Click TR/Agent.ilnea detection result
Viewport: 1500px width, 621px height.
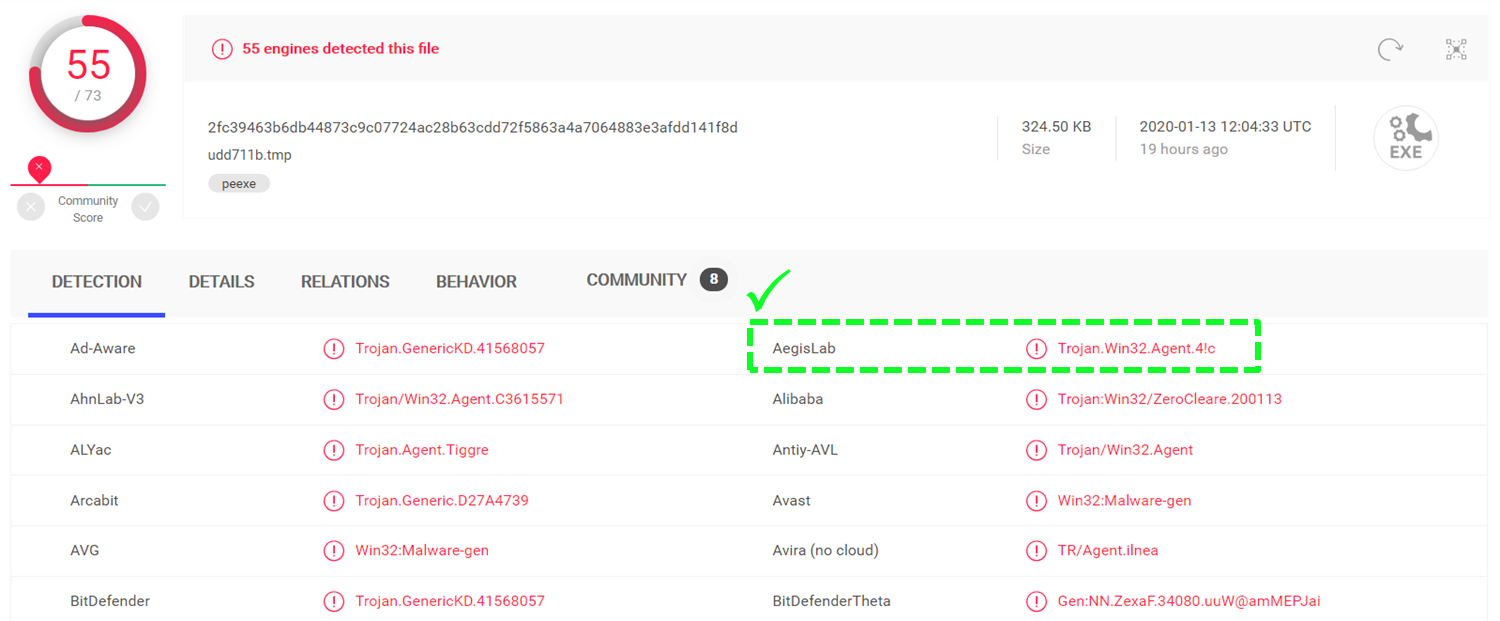1108,551
